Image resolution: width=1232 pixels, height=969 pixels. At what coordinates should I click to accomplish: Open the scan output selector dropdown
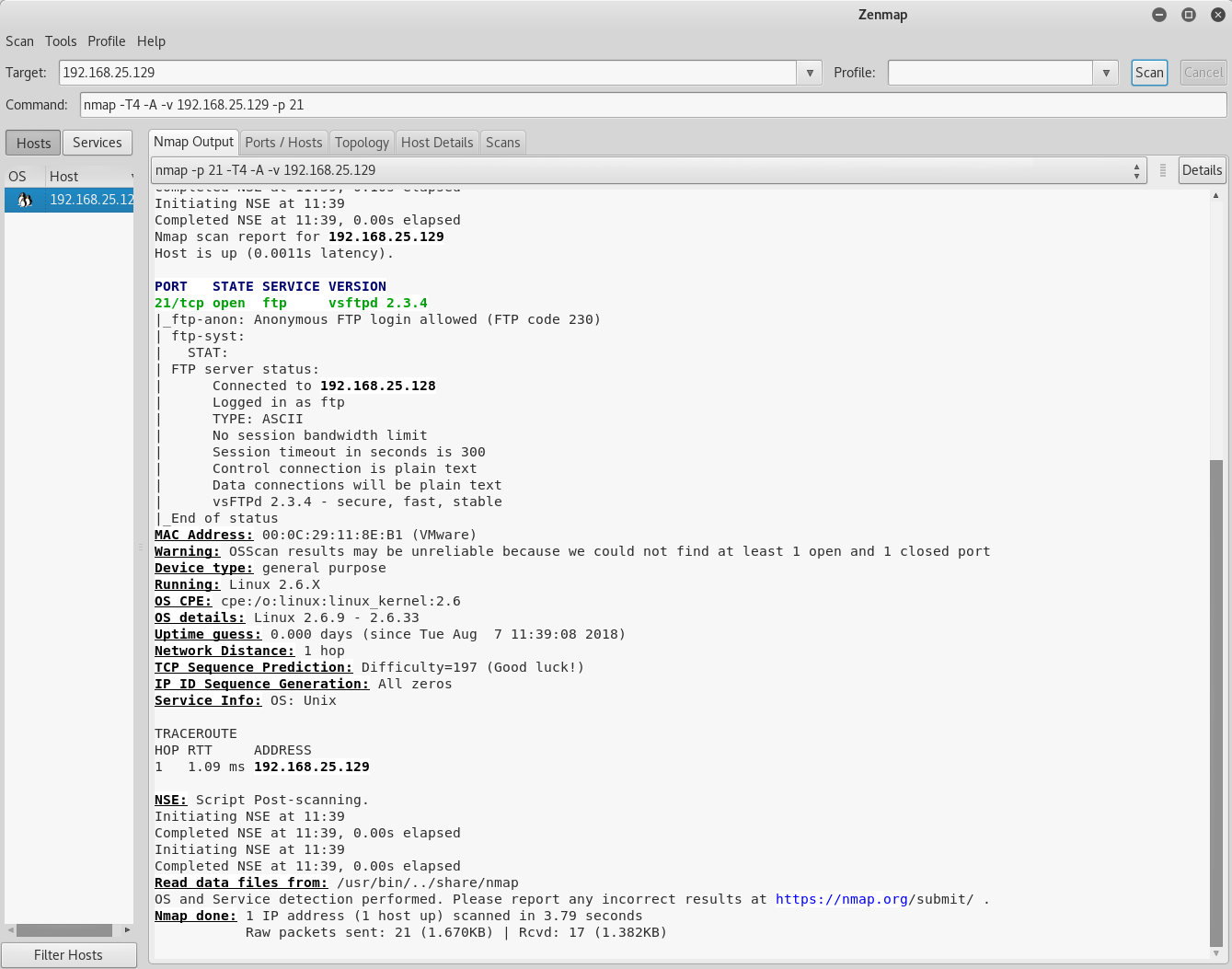pyautogui.click(x=649, y=170)
